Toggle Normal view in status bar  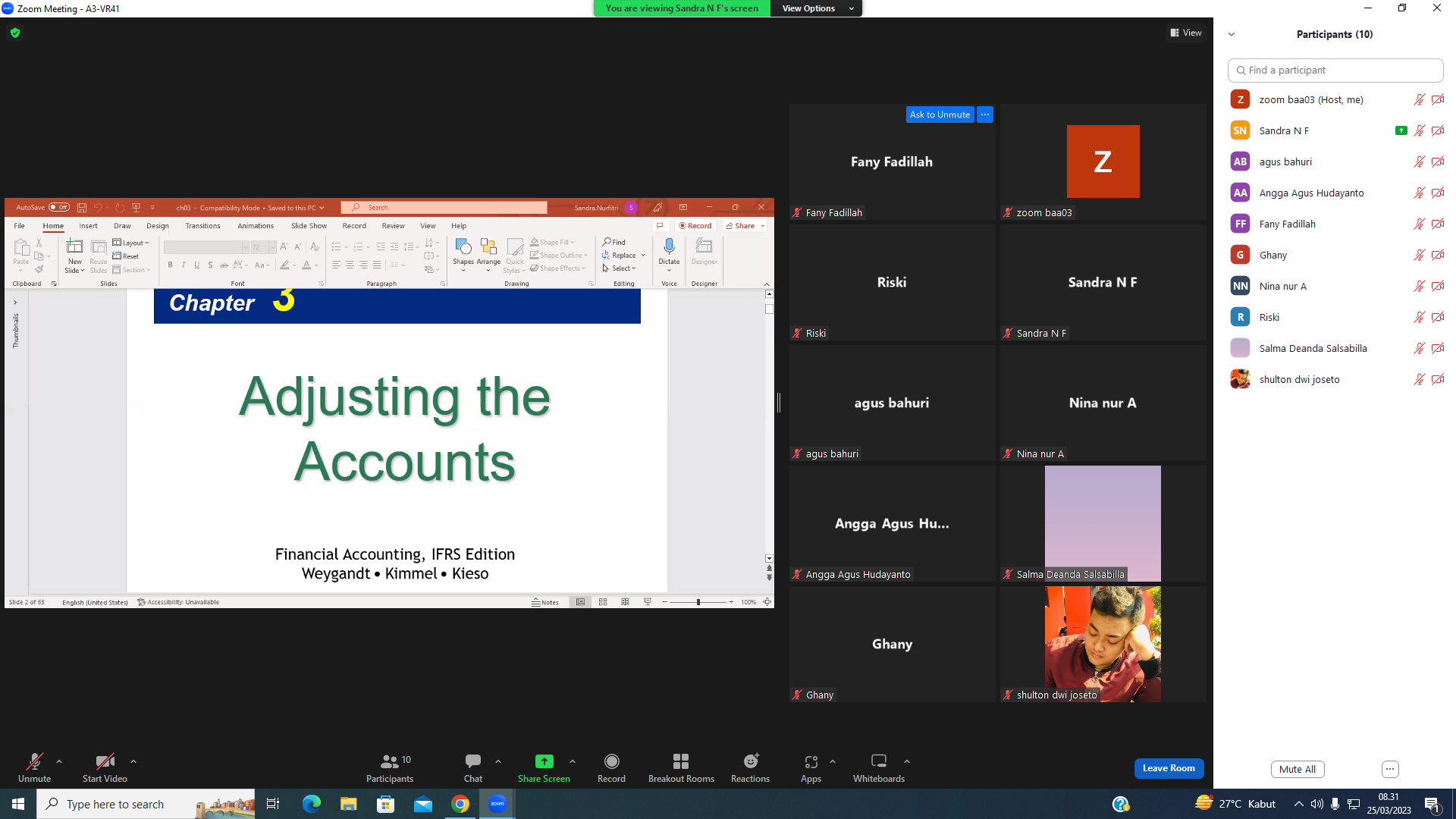(580, 602)
